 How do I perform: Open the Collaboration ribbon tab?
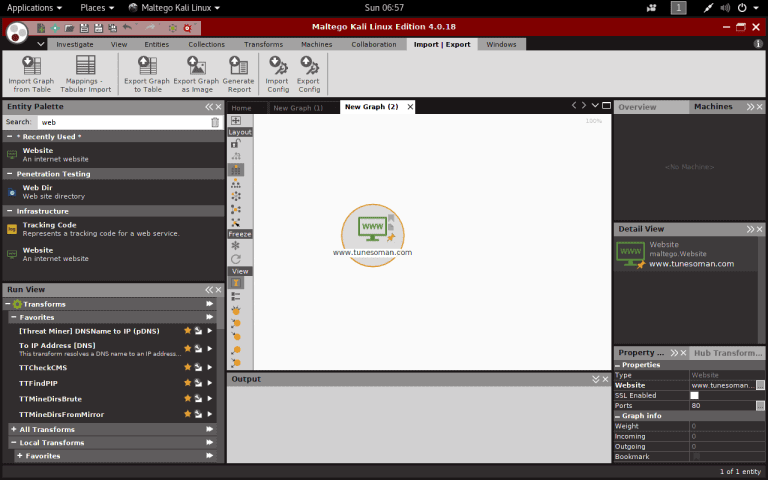point(374,45)
